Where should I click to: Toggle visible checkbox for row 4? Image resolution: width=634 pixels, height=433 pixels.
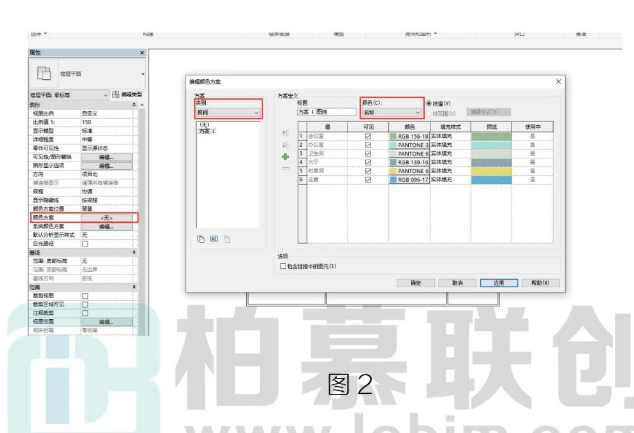(x=368, y=162)
